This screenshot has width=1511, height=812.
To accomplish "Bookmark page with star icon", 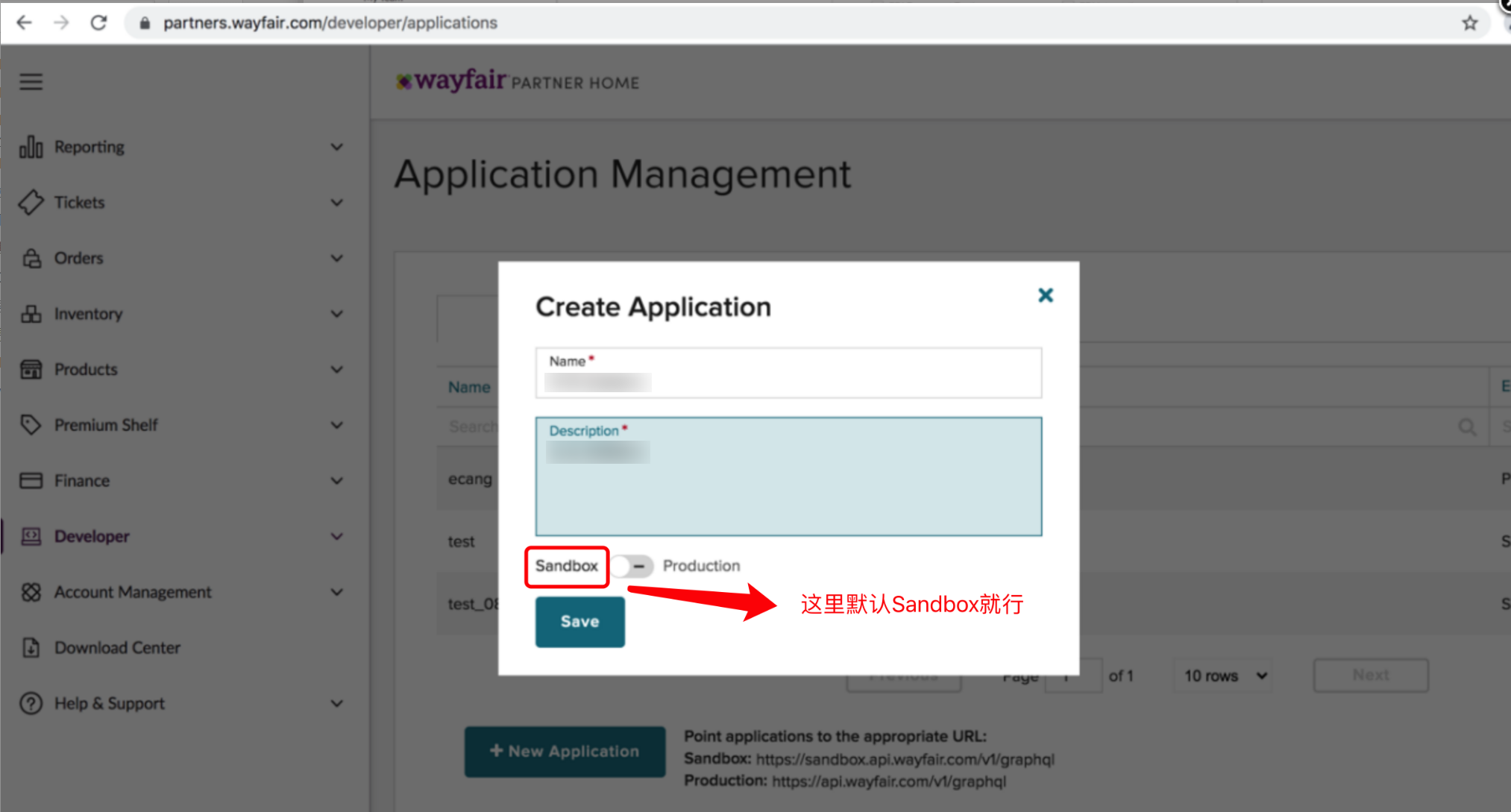I will point(1469,23).
